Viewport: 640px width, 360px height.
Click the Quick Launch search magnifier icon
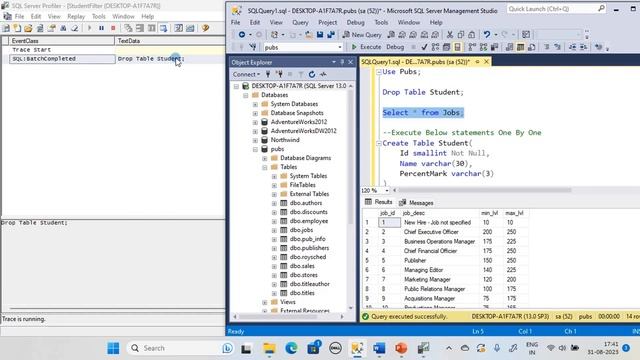pos(601,9)
